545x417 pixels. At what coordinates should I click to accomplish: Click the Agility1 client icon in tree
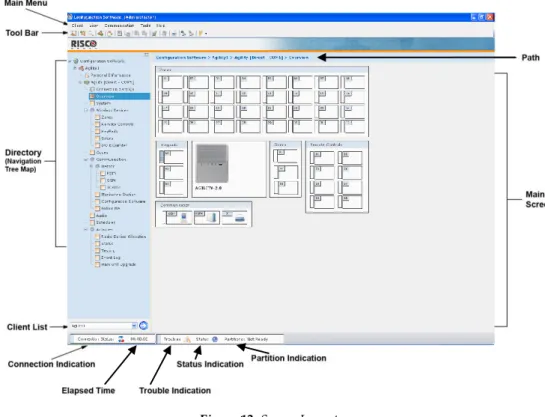click(x=81, y=68)
